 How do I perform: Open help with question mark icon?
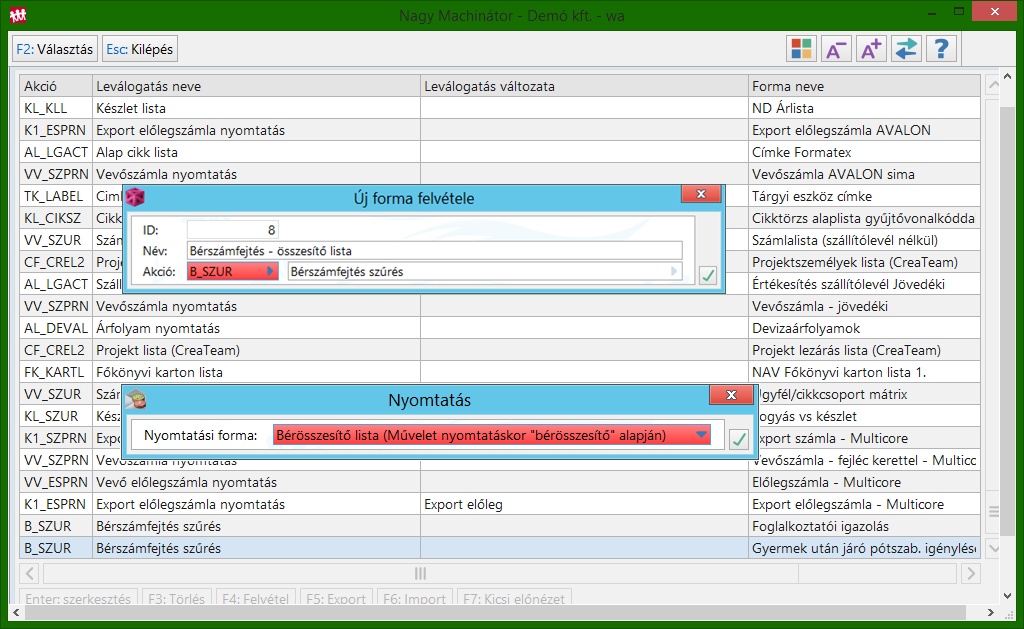(941, 49)
